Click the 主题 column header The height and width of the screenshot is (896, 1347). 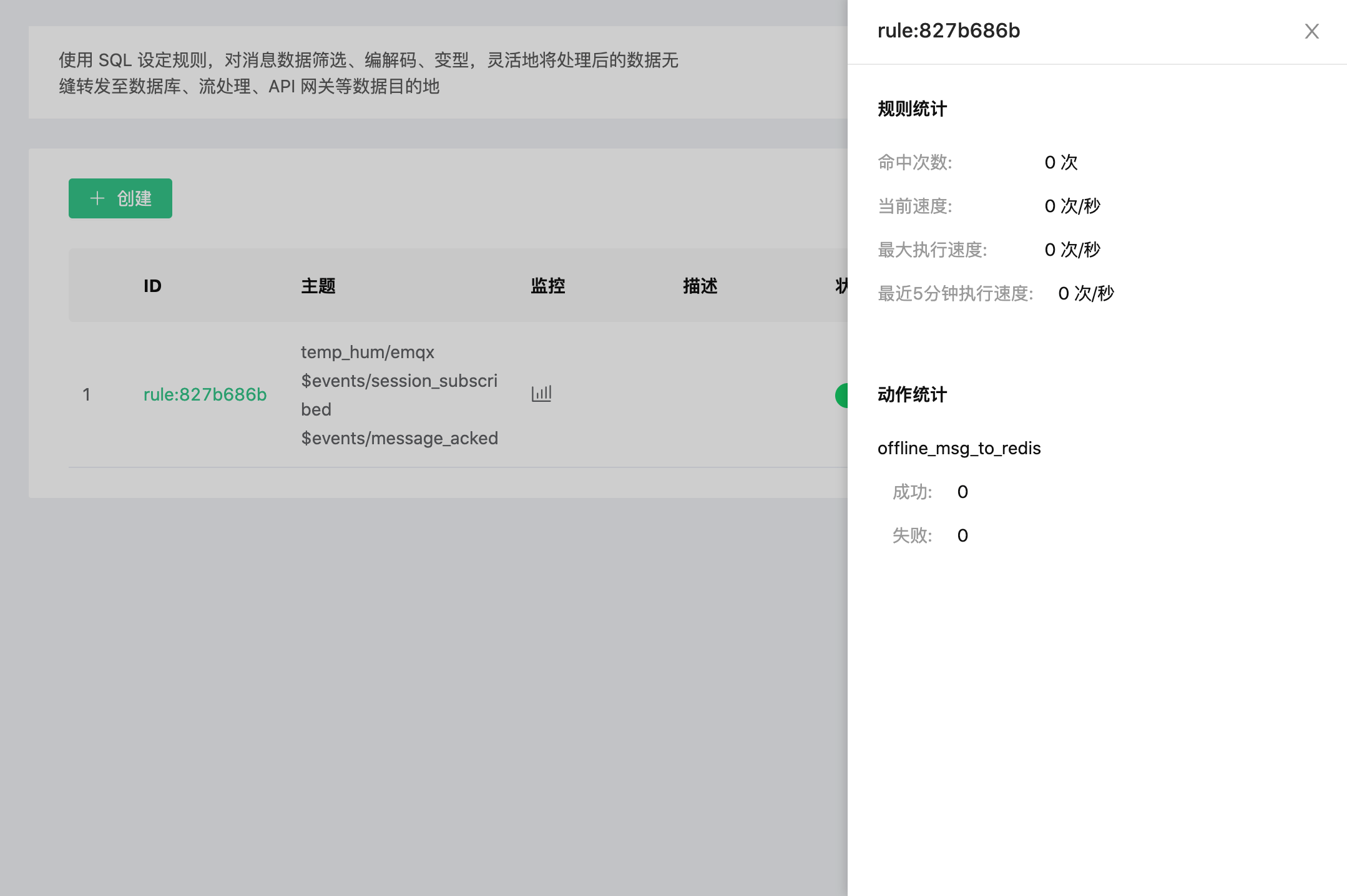318,285
